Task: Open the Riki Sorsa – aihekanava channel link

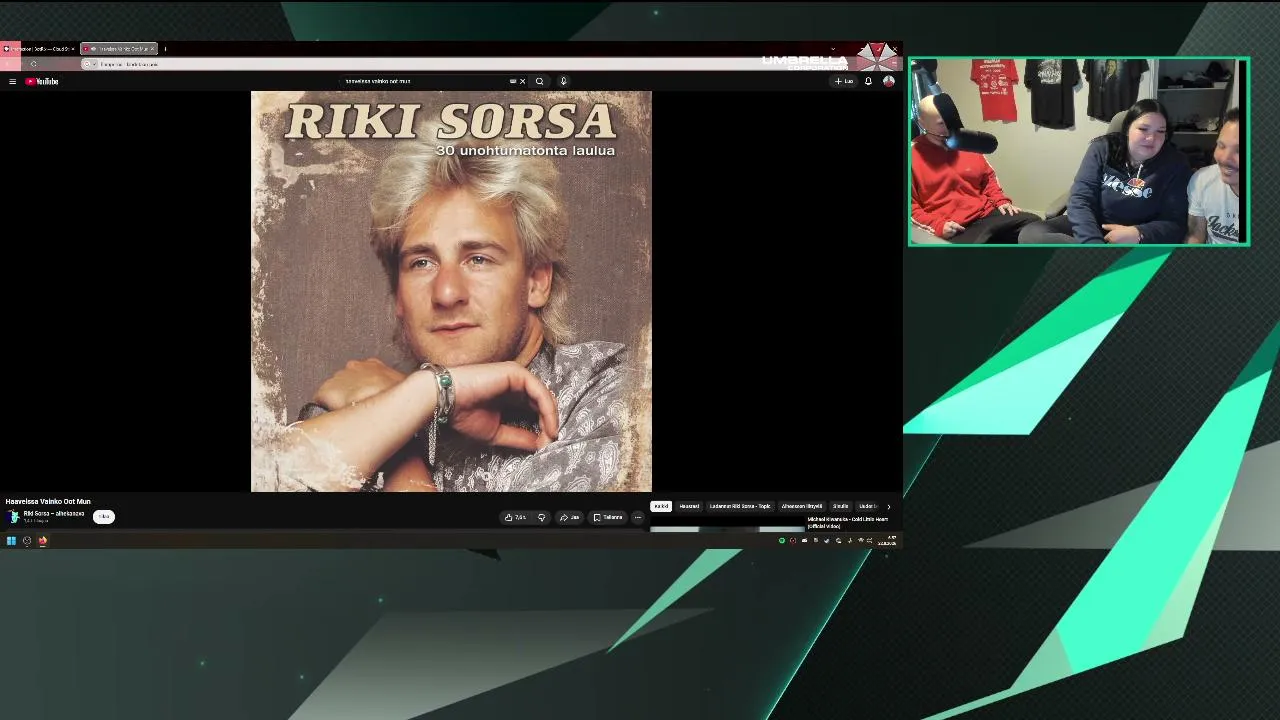Action: click(54, 513)
